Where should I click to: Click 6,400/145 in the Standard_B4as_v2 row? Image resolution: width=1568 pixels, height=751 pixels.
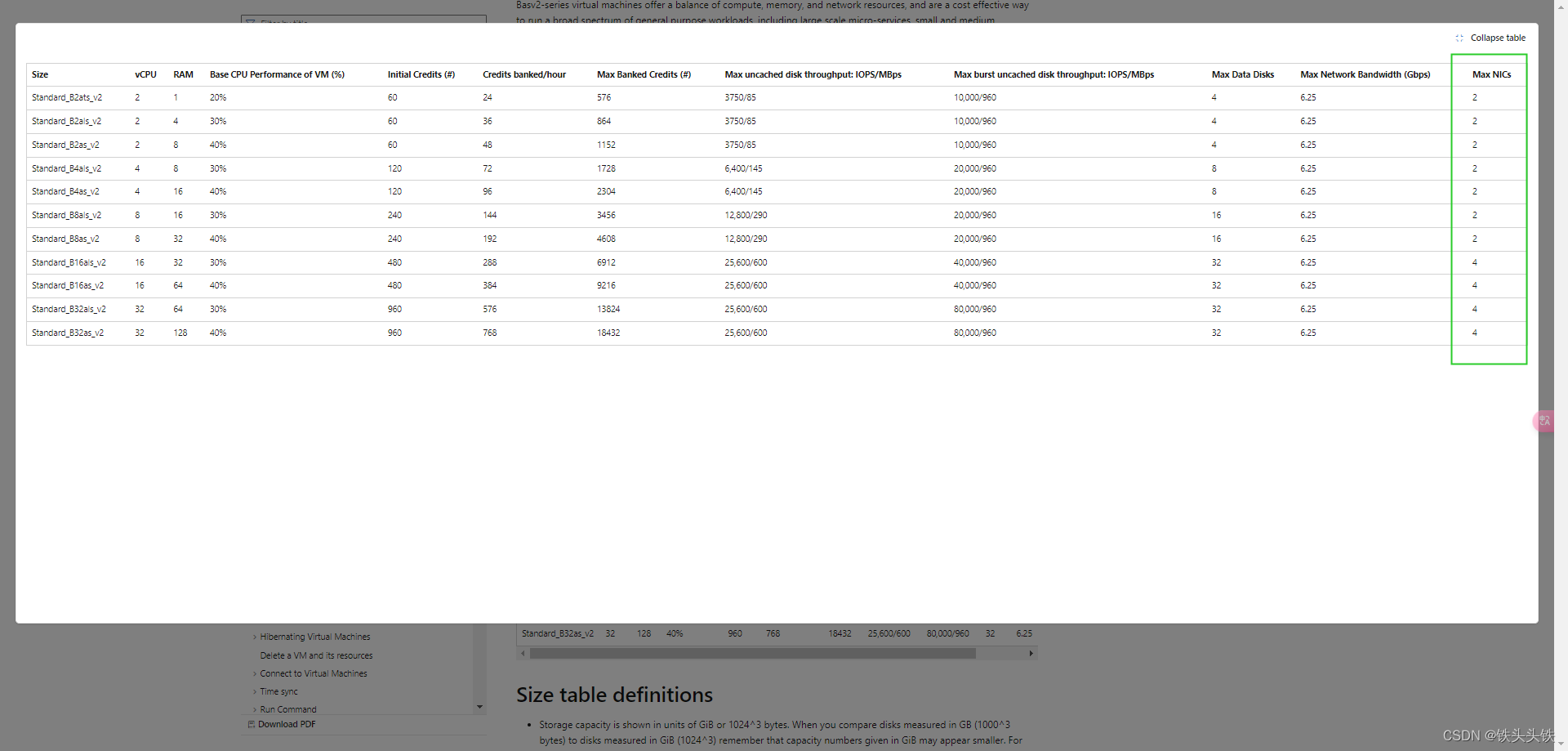click(743, 191)
